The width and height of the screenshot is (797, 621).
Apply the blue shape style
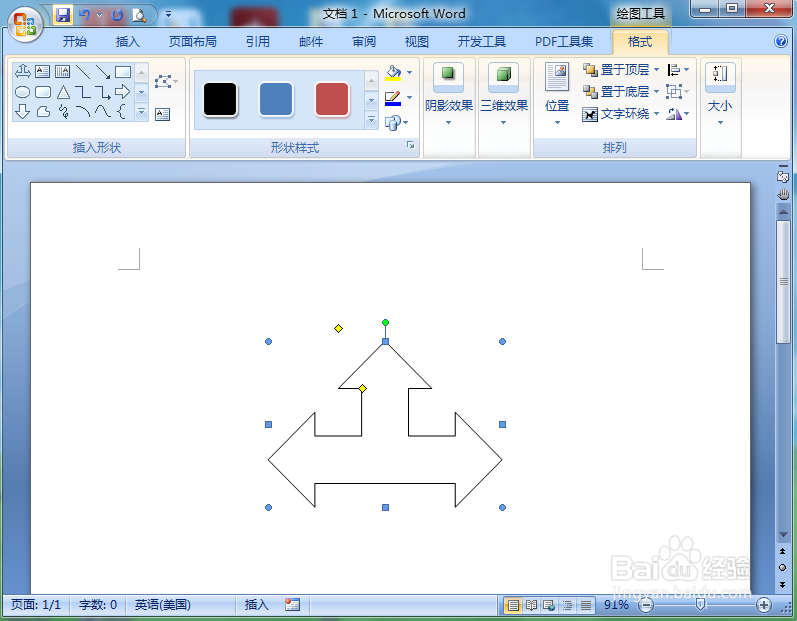(276, 100)
